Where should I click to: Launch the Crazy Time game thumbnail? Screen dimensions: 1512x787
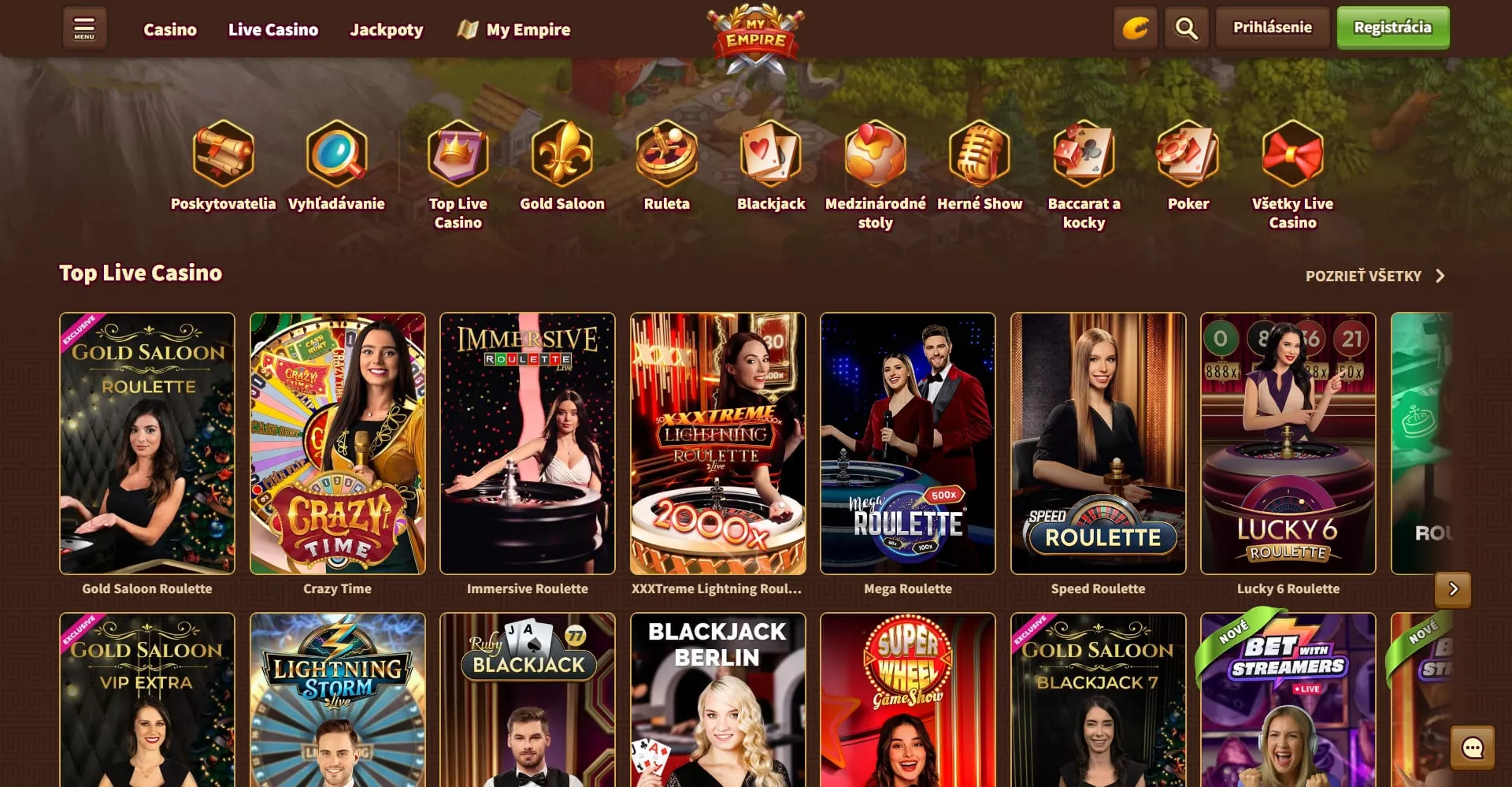(337, 444)
